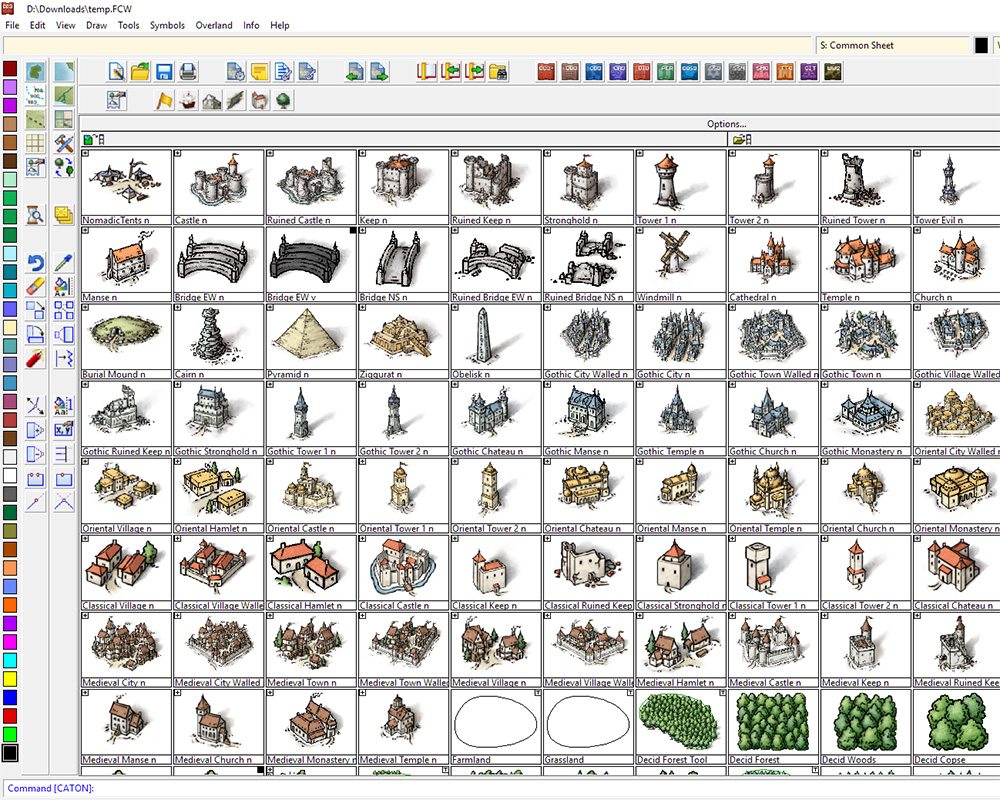Viewport: 1000px width, 800px height.
Task: Click the tree vegetation symbols icon
Action: pyautogui.click(x=283, y=100)
